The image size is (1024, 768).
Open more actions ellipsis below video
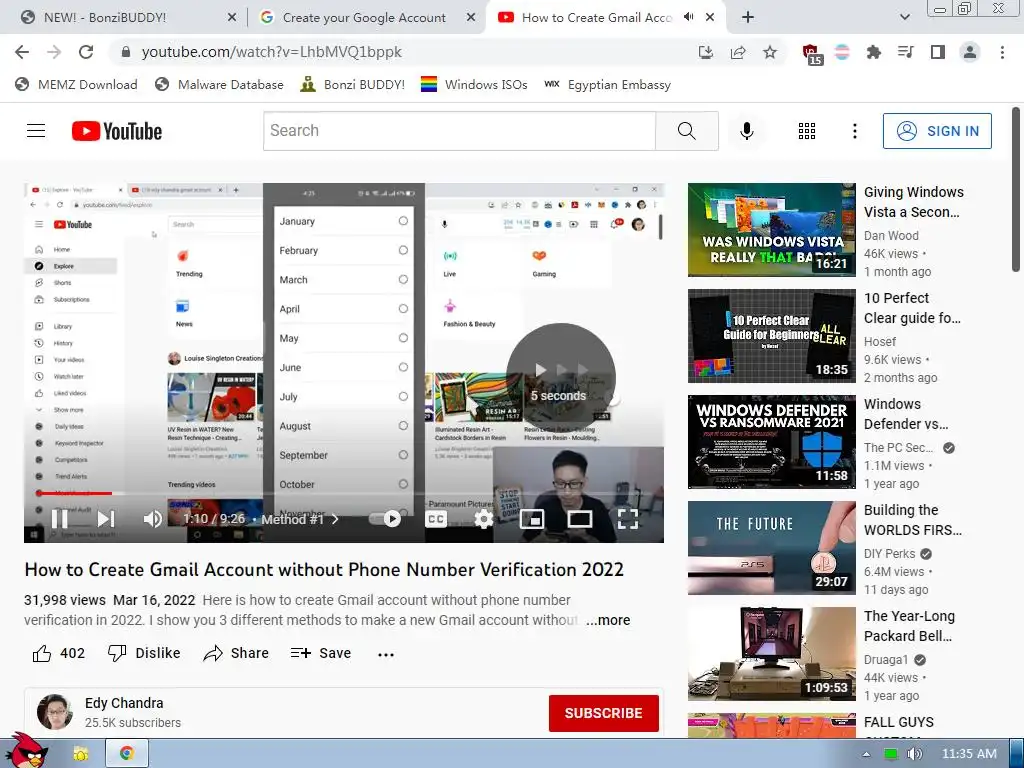pyautogui.click(x=386, y=654)
